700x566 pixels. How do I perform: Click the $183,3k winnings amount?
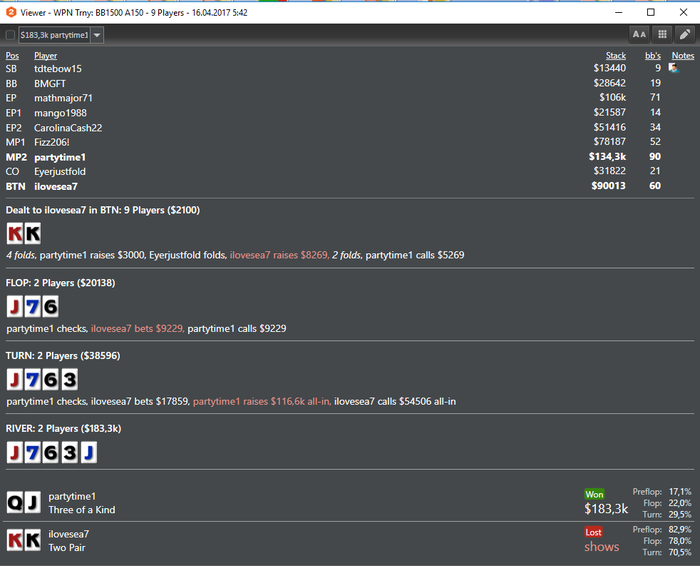click(606, 508)
